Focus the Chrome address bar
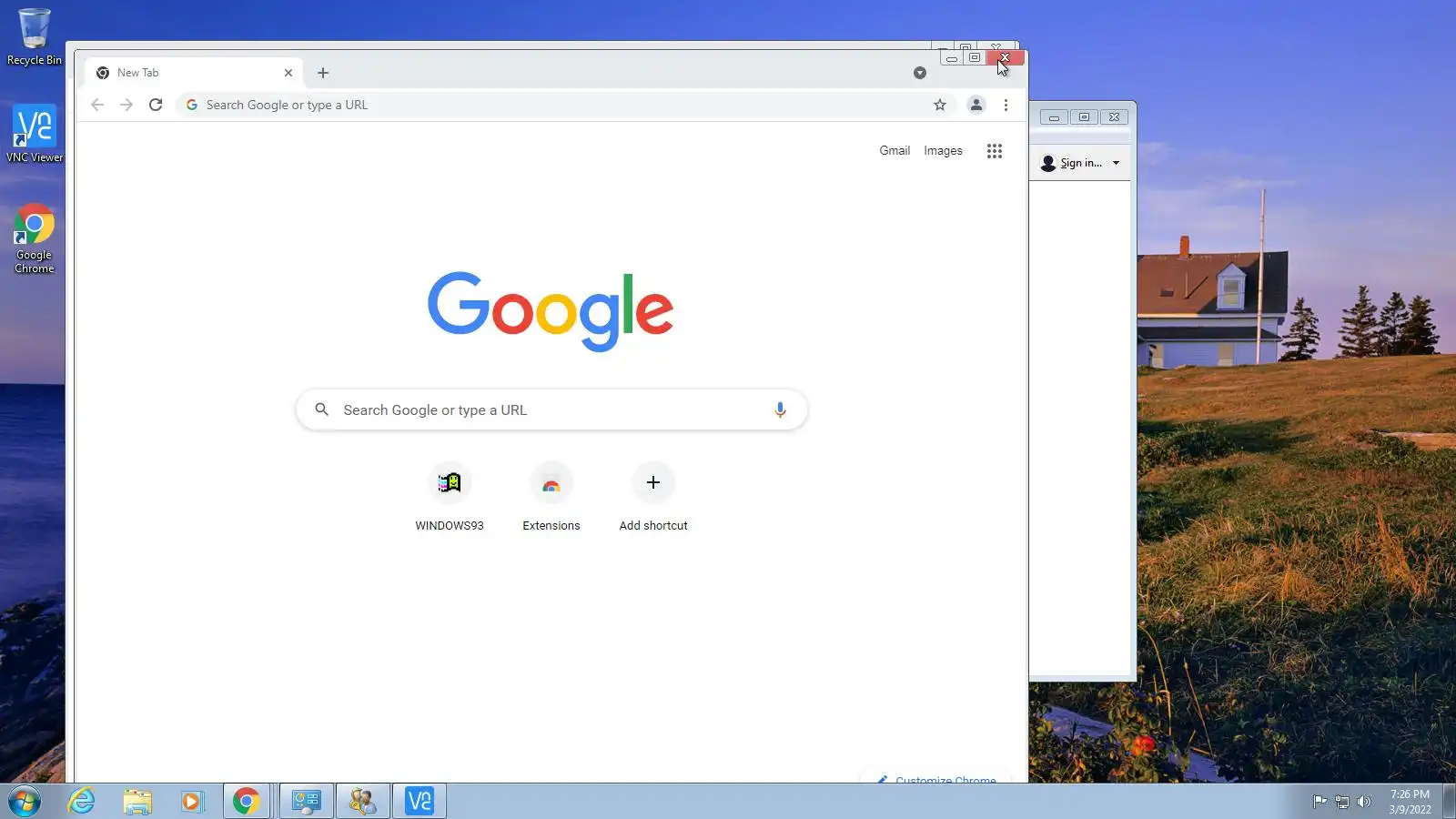The width and height of the screenshot is (1456, 819). [564, 105]
